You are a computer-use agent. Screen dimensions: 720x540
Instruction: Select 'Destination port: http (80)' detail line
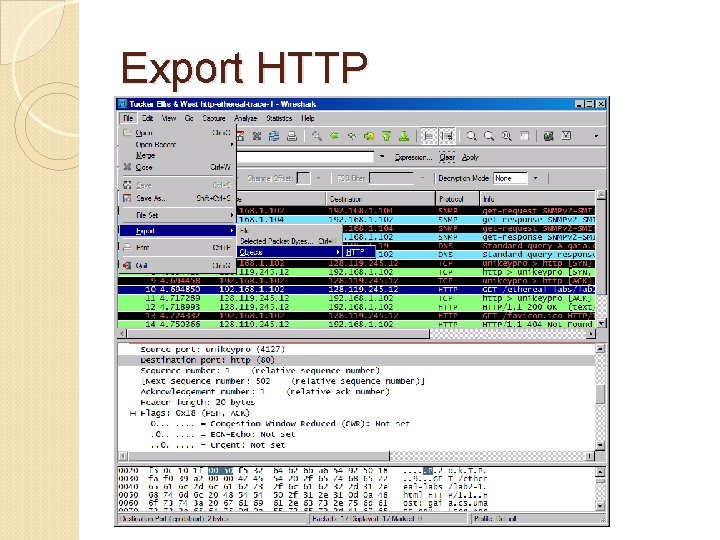[x=357, y=360]
